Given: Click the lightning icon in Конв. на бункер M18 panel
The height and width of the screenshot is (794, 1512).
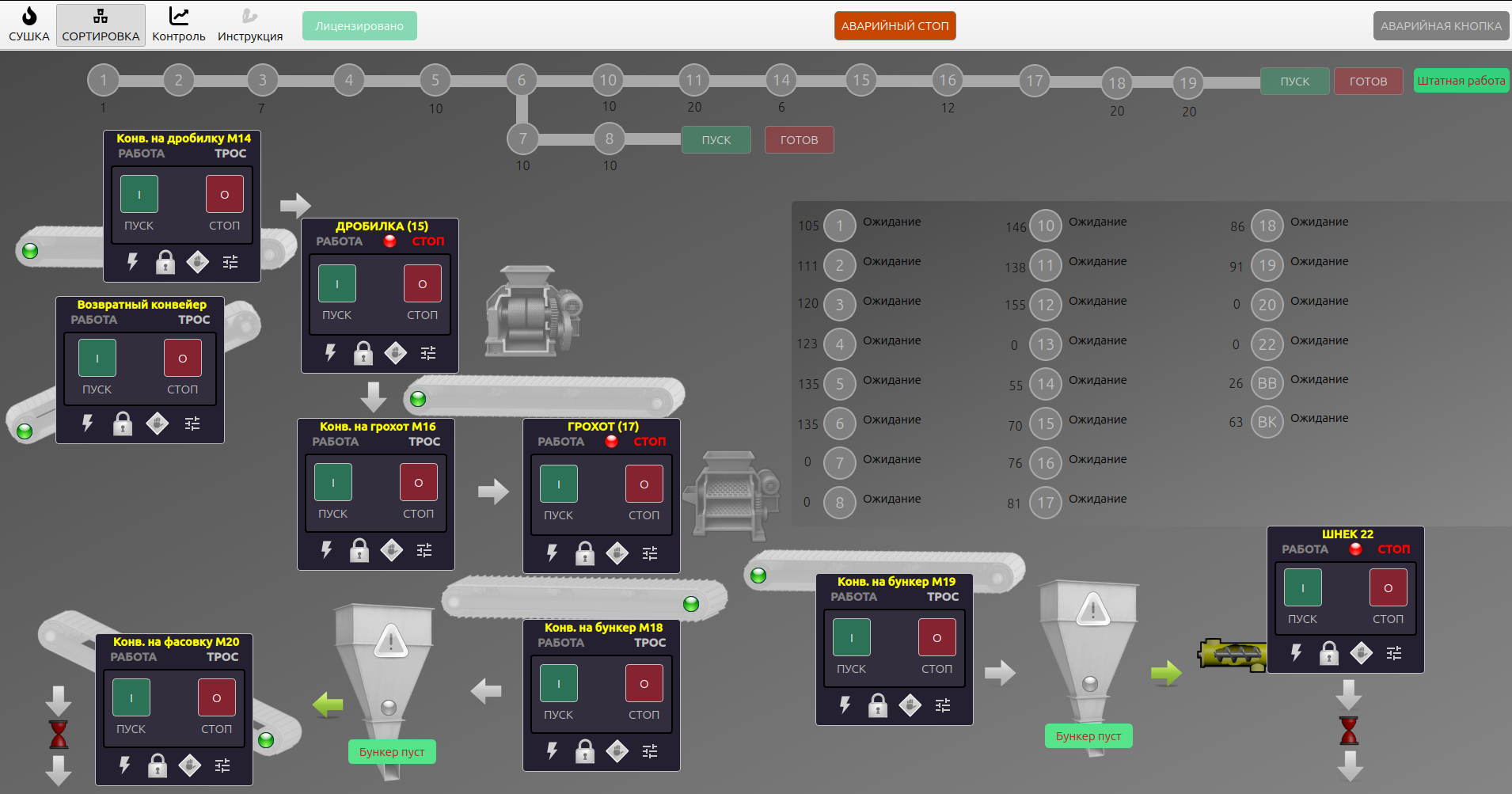Looking at the screenshot, I should [553, 750].
